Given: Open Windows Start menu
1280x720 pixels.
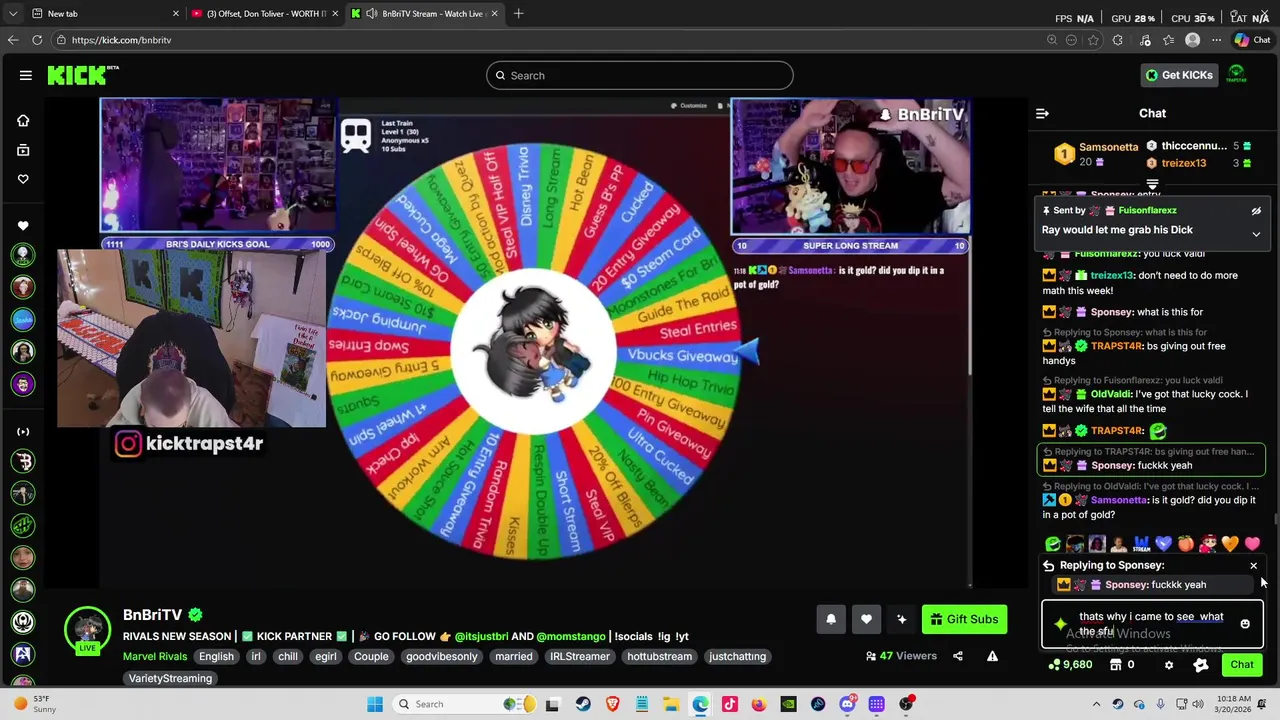Looking at the screenshot, I should (x=375, y=704).
